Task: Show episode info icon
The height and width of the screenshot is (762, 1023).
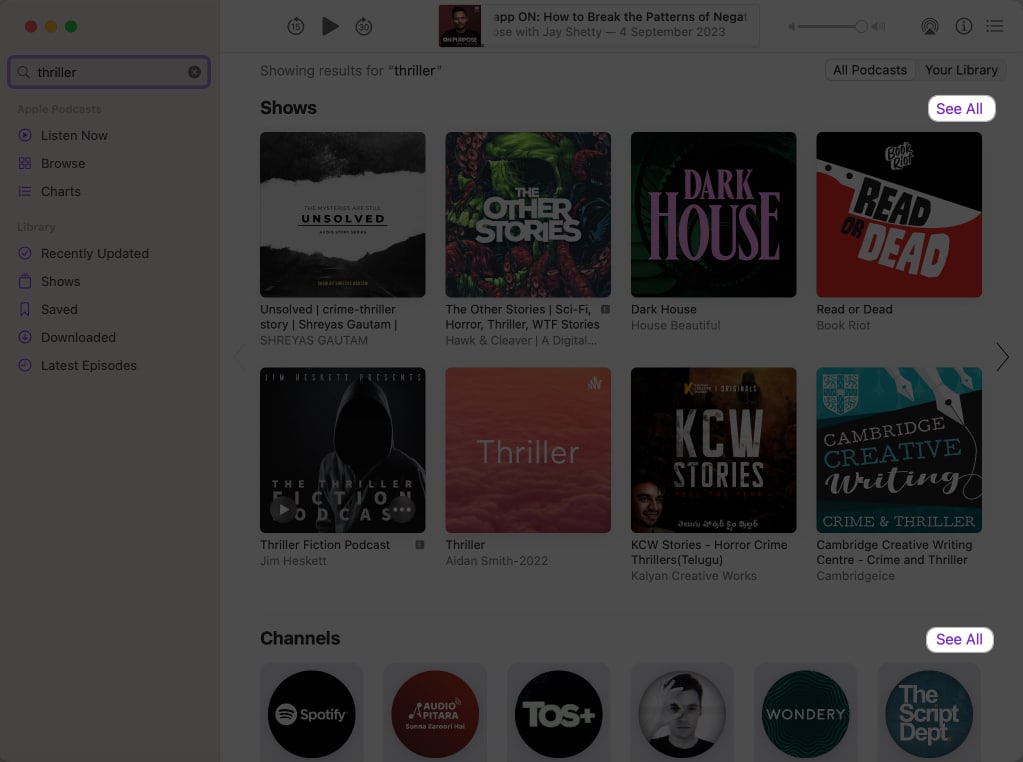Action: (964, 26)
